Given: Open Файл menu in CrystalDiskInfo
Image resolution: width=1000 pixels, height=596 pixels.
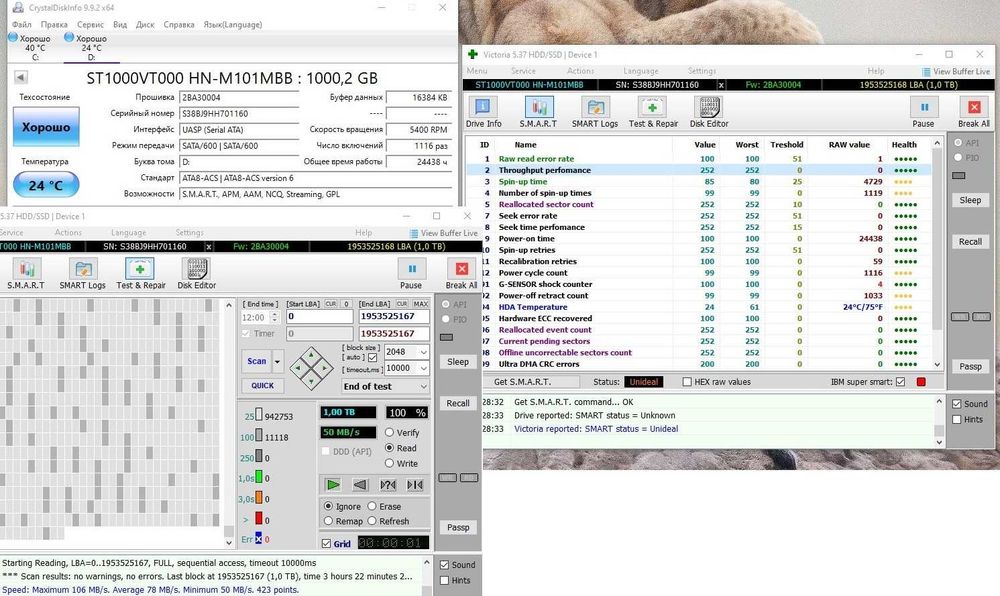Looking at the screenshot, I should (x=22, y=24).
